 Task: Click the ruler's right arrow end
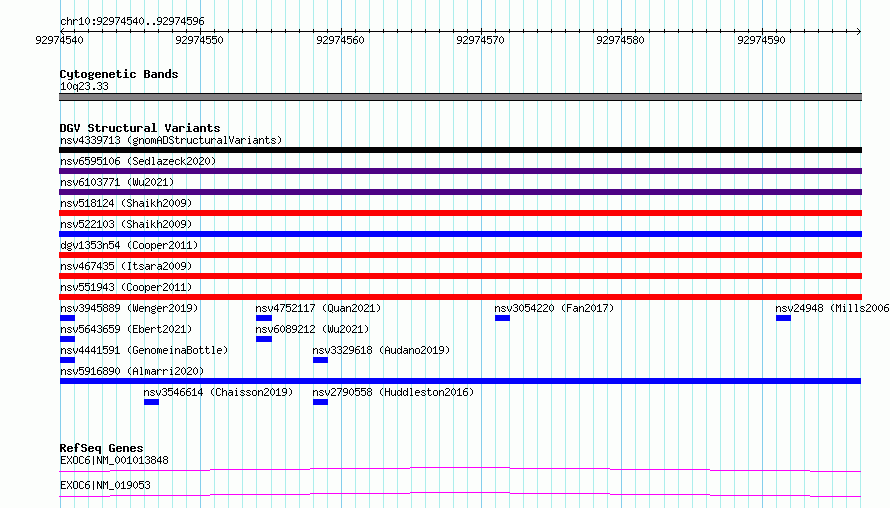(858, 31)
